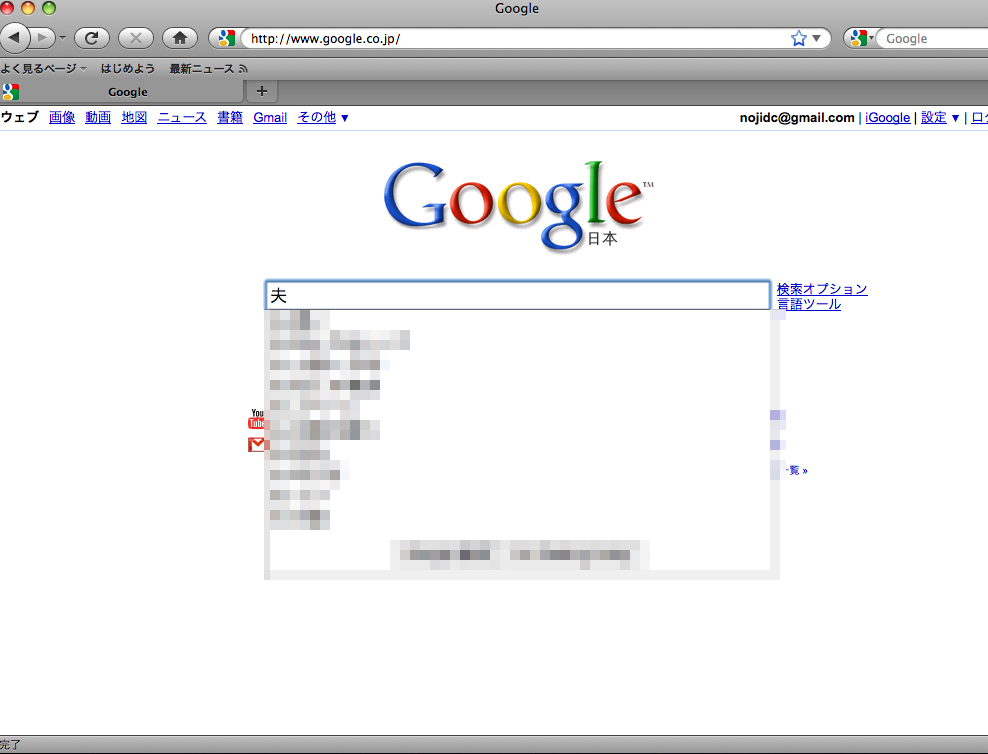Click the favicon on the Google tab
The width and height of the screenshot is (988, 754).
[11, 92]
